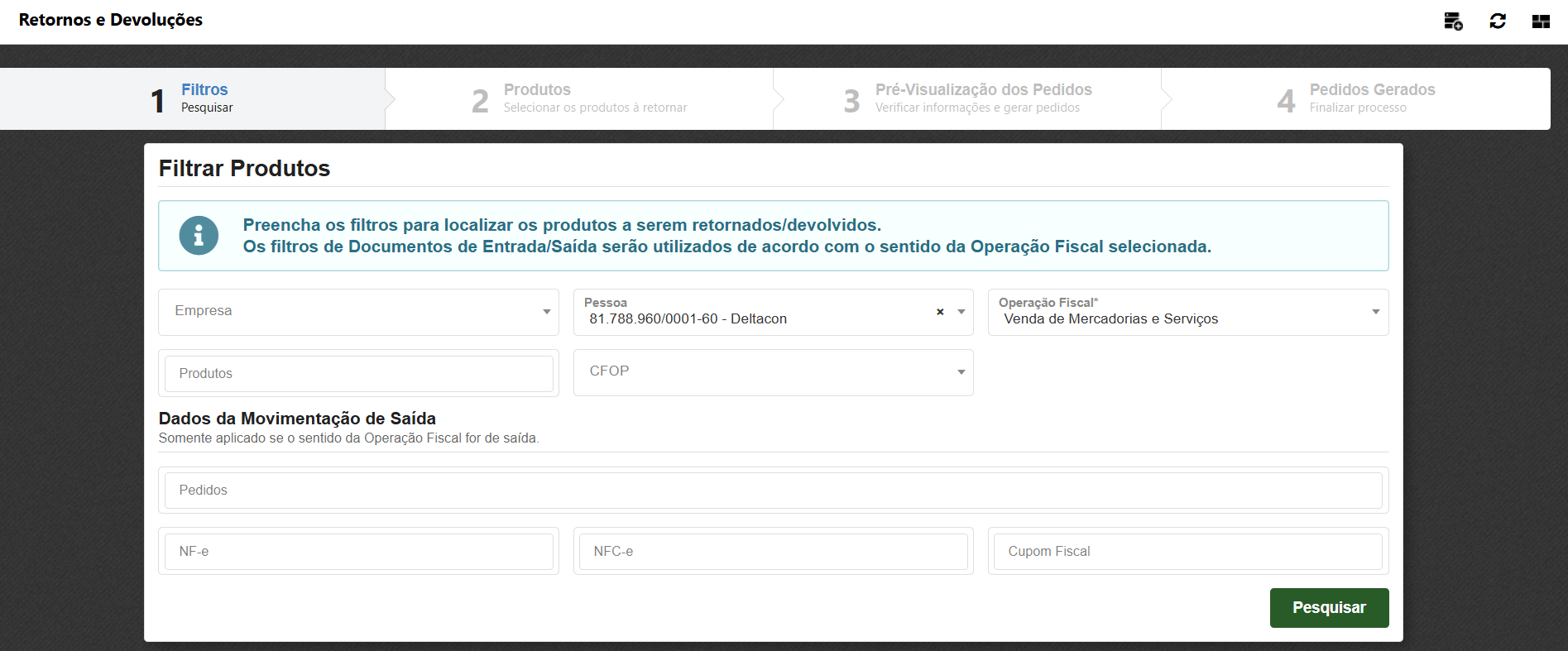Open the CFOP dropdown
This screenshot has height=651, width=1568.
pyautogui.click(x=961, y=372)
